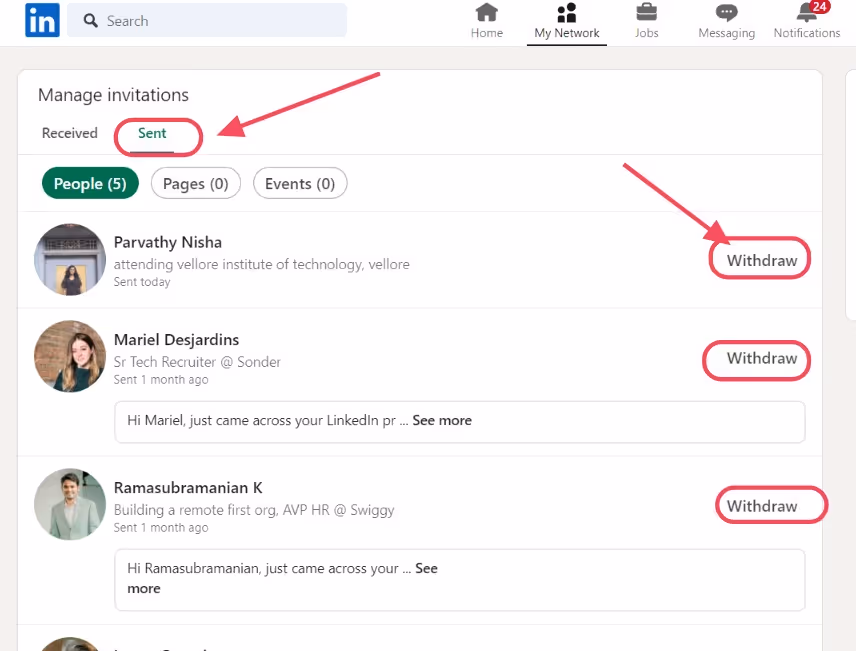Open Mariel Desjardins' profile photo

[x=70, y=356]
